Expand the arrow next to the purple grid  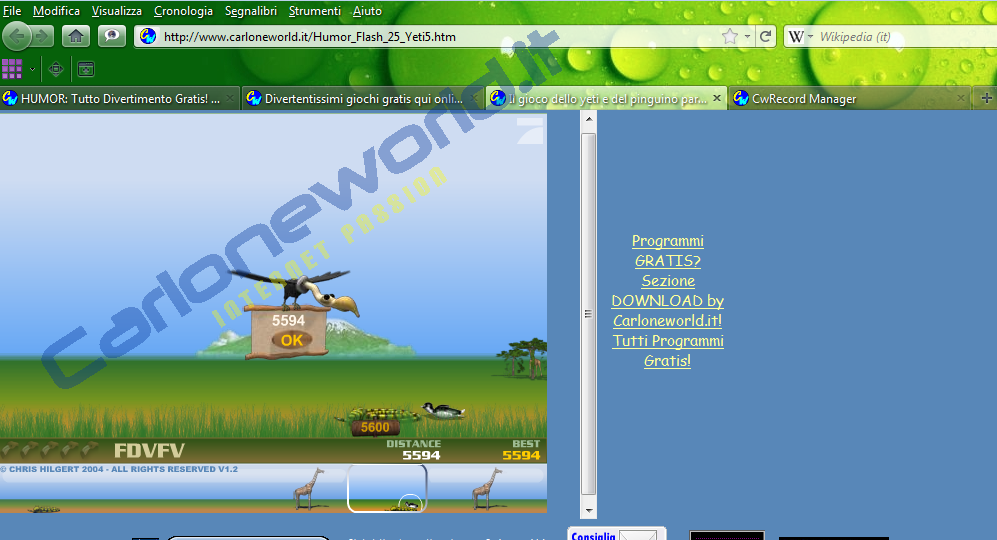[32, 69]
